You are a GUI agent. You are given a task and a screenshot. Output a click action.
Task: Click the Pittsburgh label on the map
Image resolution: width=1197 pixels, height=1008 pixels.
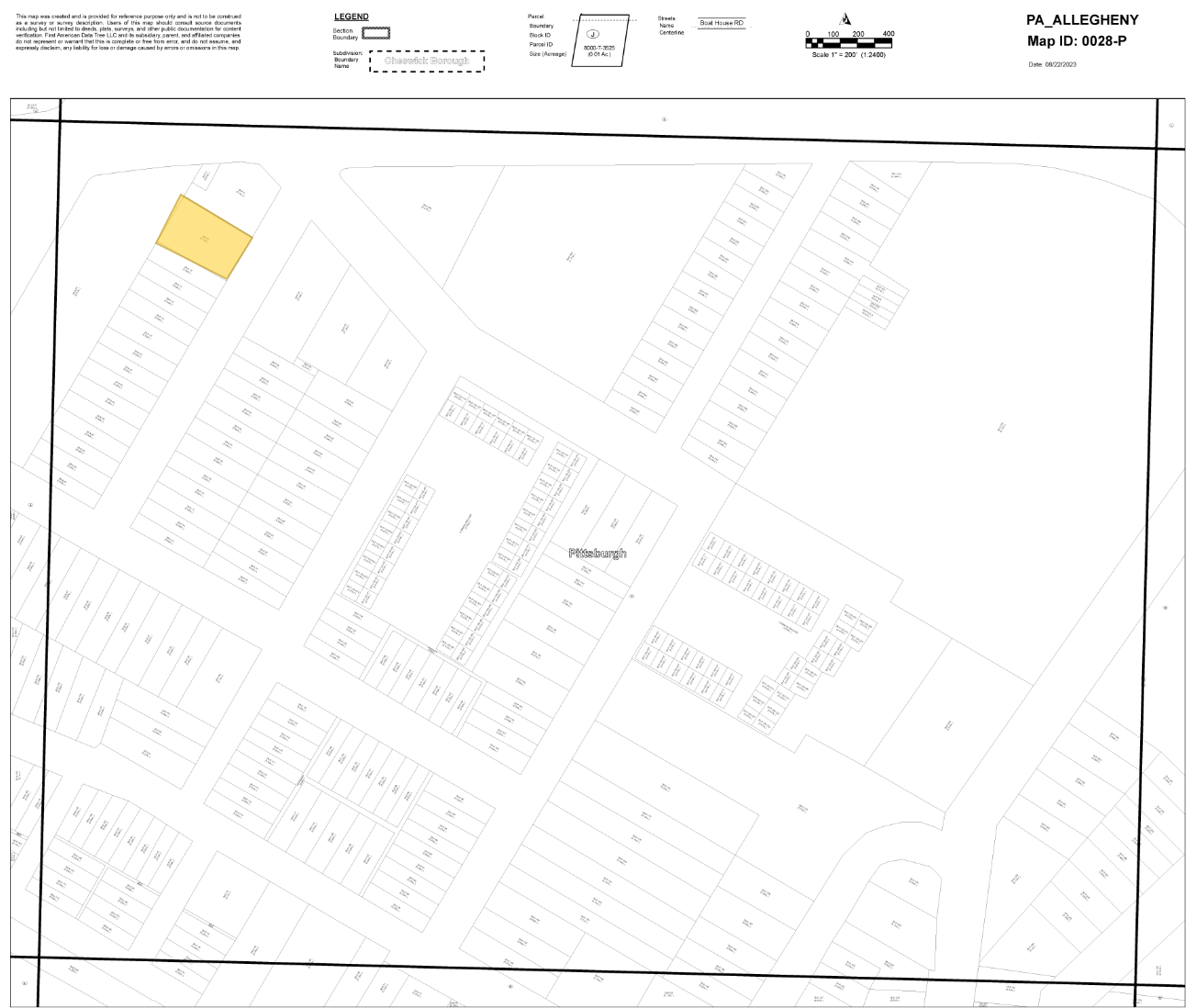click(x=598, y=553)
